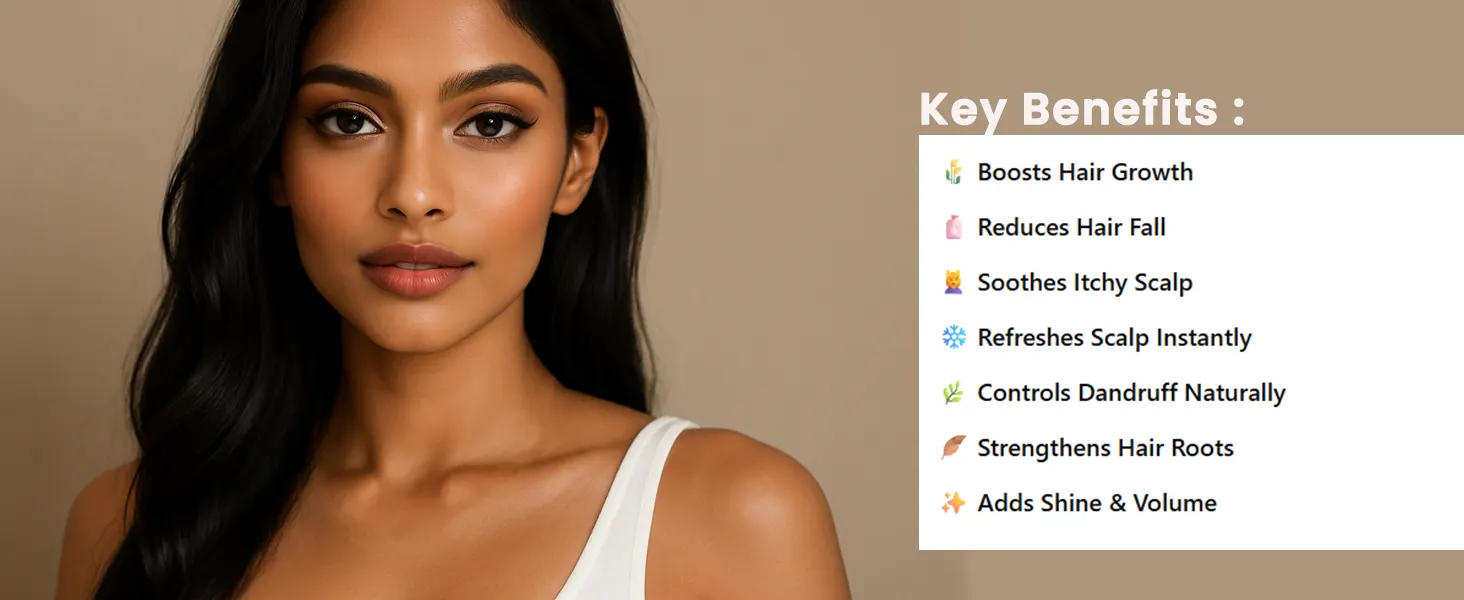Select the Refreshes Scalp Instantly text
1464x600 pixels.
pyautogui.click(x=1114, y=338)
